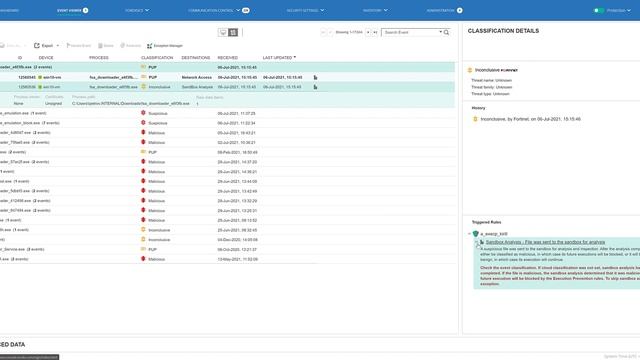This screenshot has width=640, height=360.
Task: Select Malicious event received 29-Jun-2021 13:44
Action: pos(227,181)
